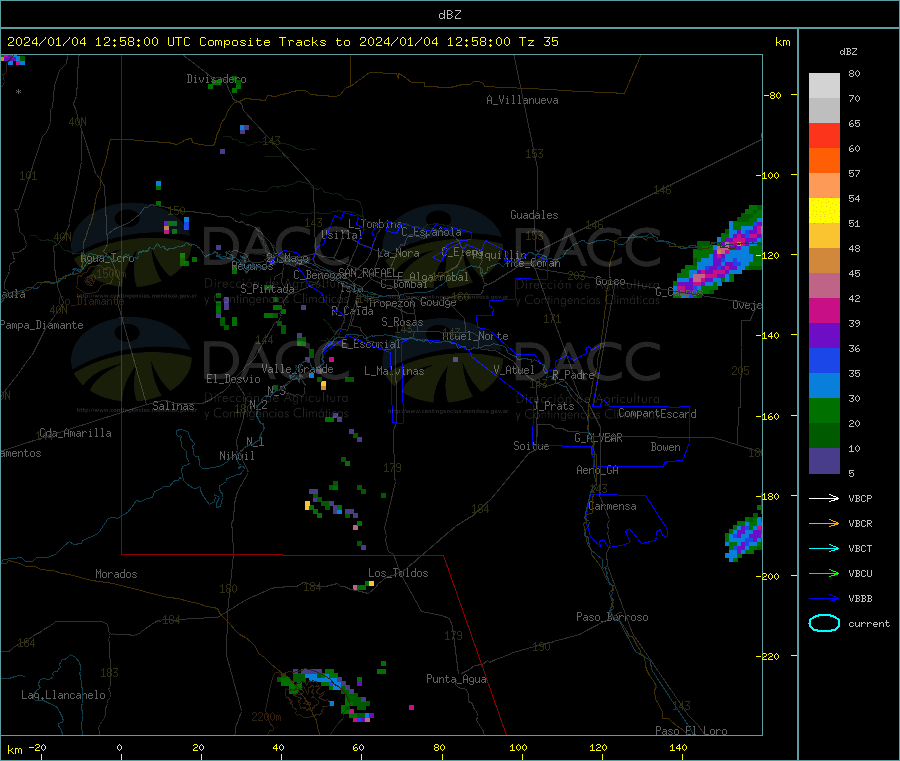This screenshot has width=900, height=761.
Task: Click the green VBCU arrow legend icon
Action: [824, 573]
